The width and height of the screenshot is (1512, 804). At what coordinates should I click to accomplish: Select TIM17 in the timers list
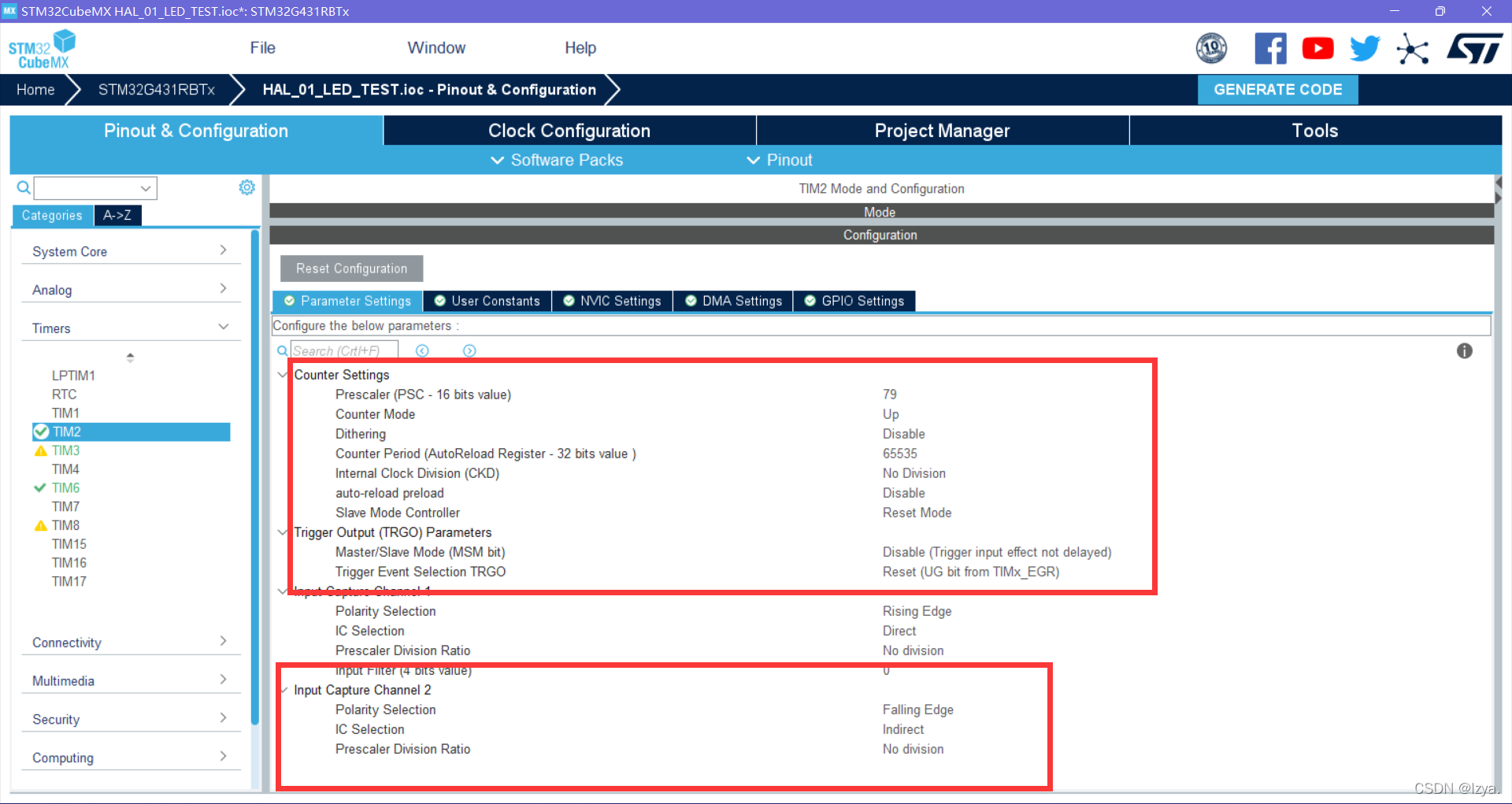[69, 582]
